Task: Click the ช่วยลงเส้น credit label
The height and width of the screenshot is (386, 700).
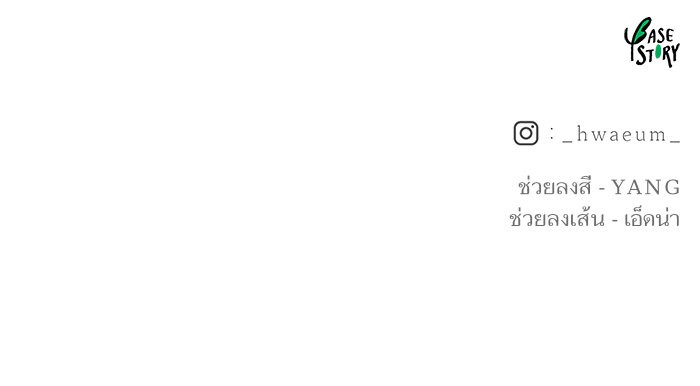Action: pos(557,218)
